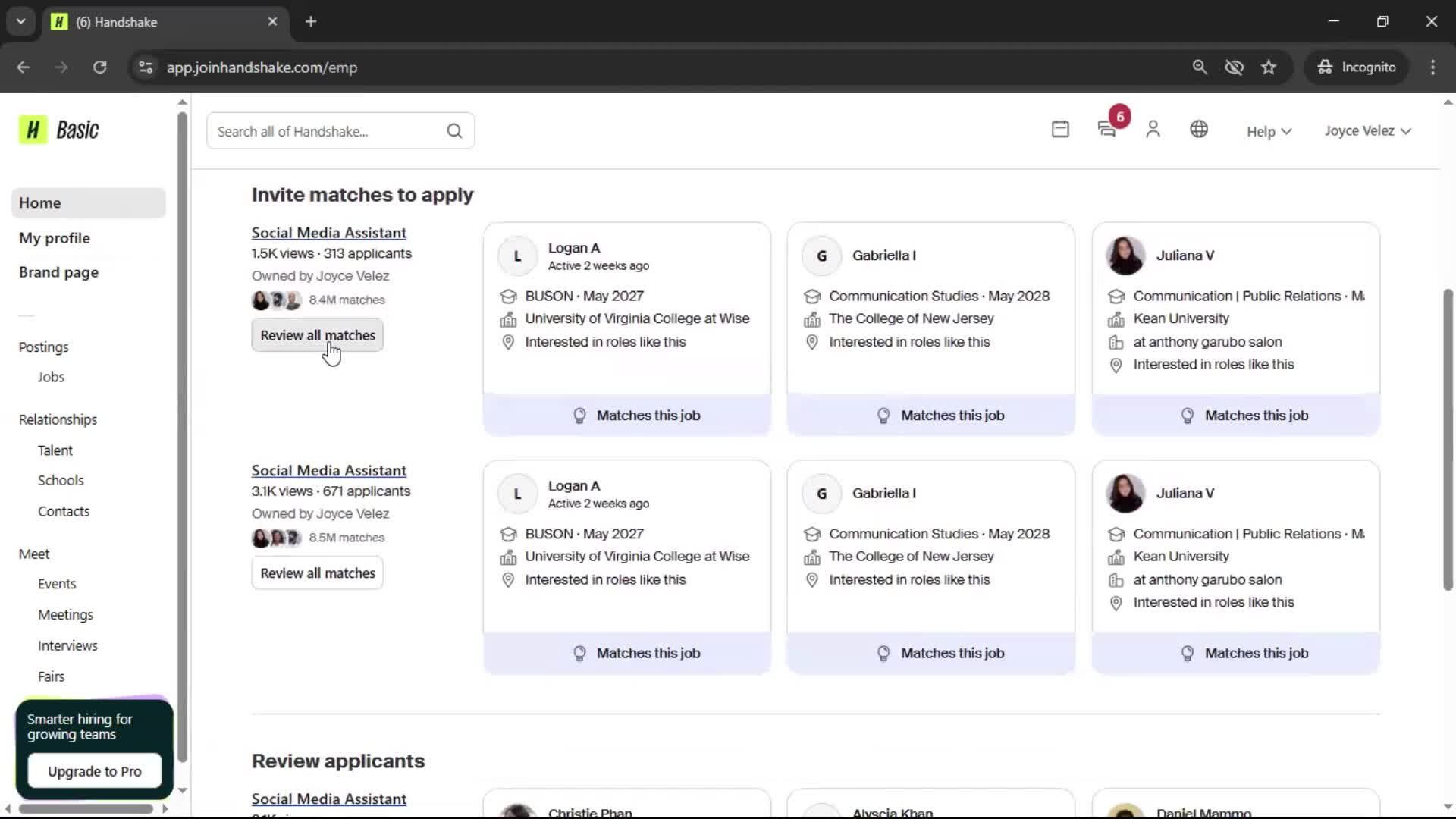
Task: Open My profile in the sidebar
Action: (55, 238)
